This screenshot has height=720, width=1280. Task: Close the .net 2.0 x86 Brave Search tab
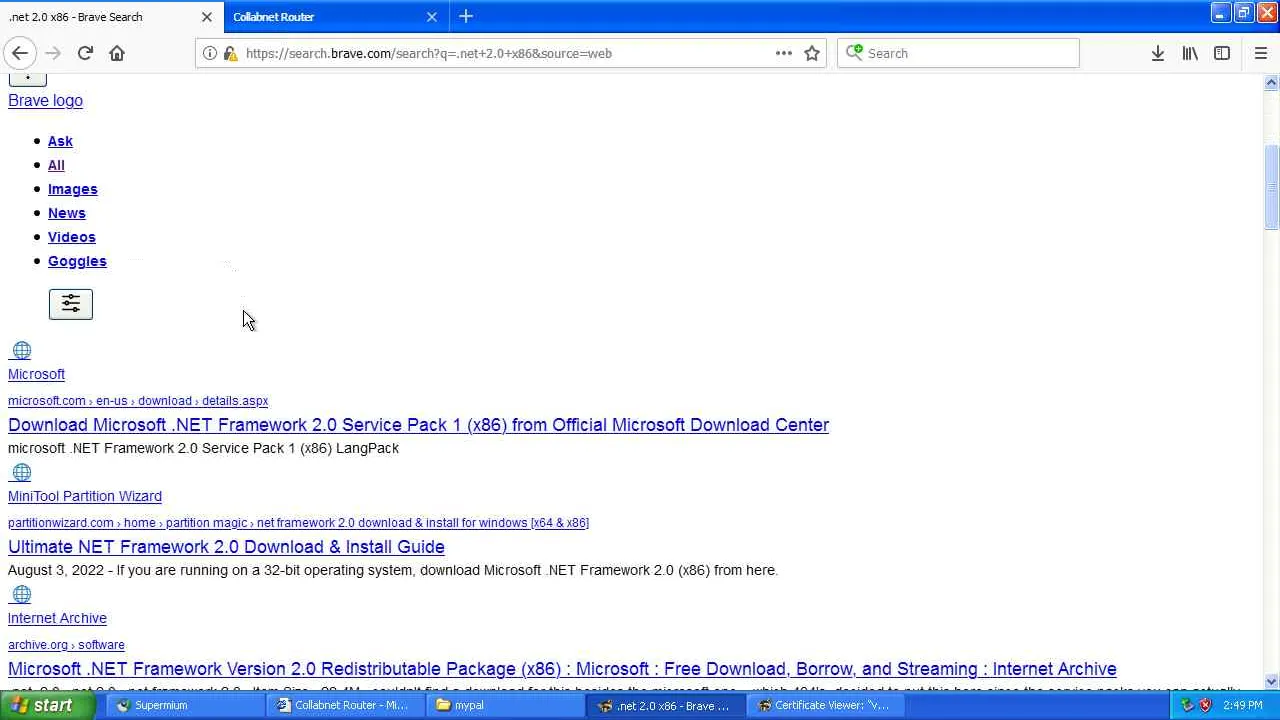pyautogui.click(x=207, y=16)
